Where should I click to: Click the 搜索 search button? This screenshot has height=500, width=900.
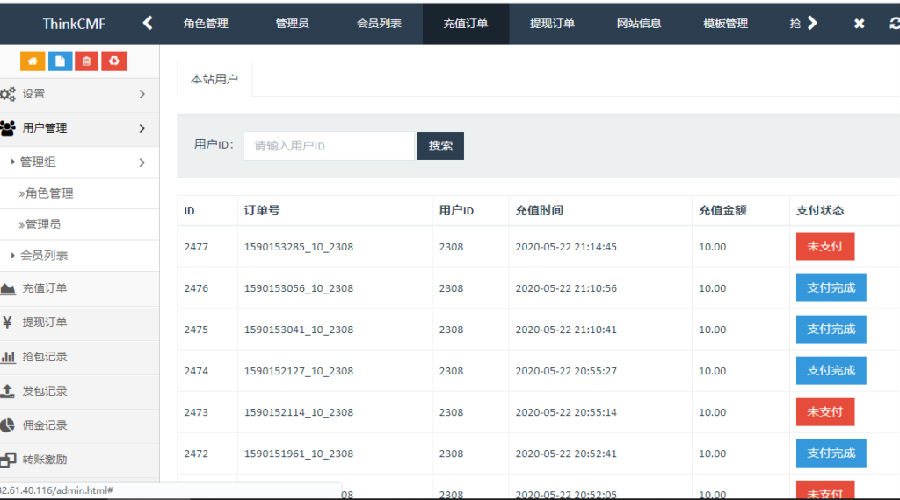(x=440, y=146)
